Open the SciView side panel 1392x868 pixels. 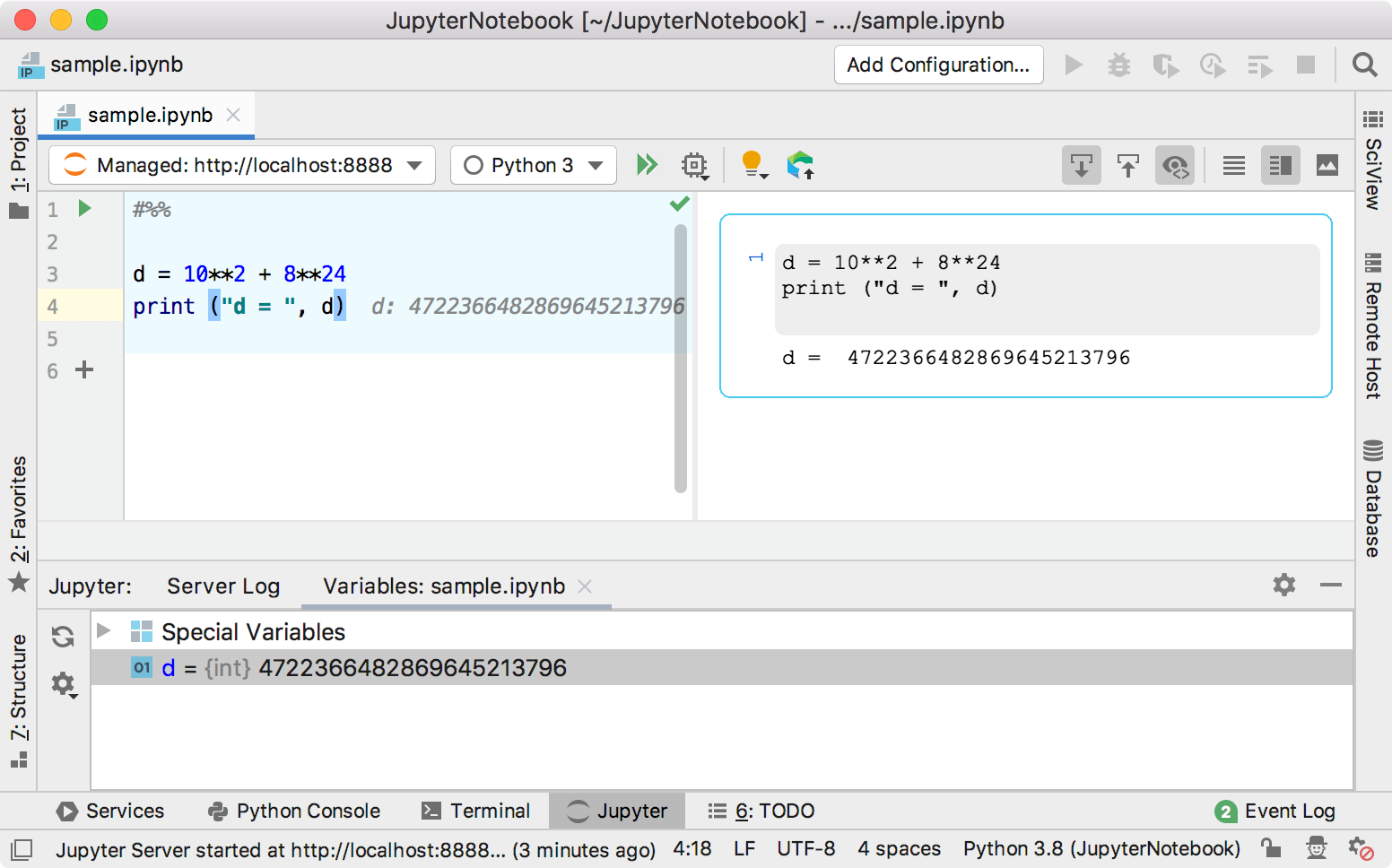[x=1372, y=160]
